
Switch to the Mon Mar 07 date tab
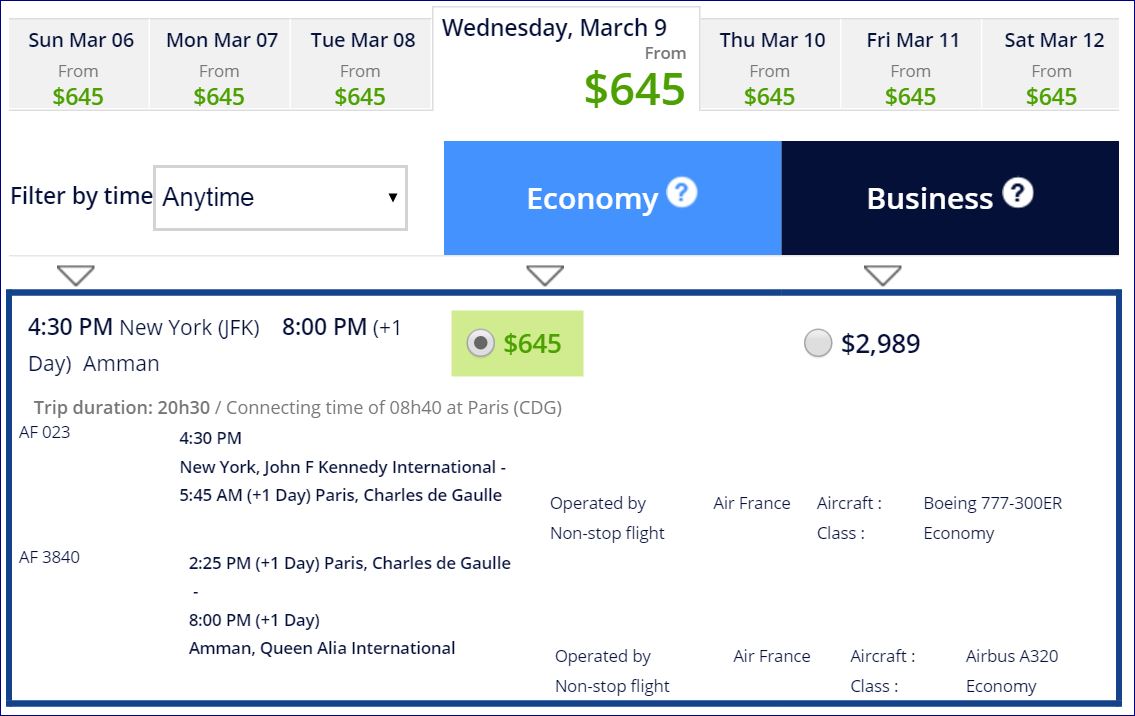[x=221, y=67]
